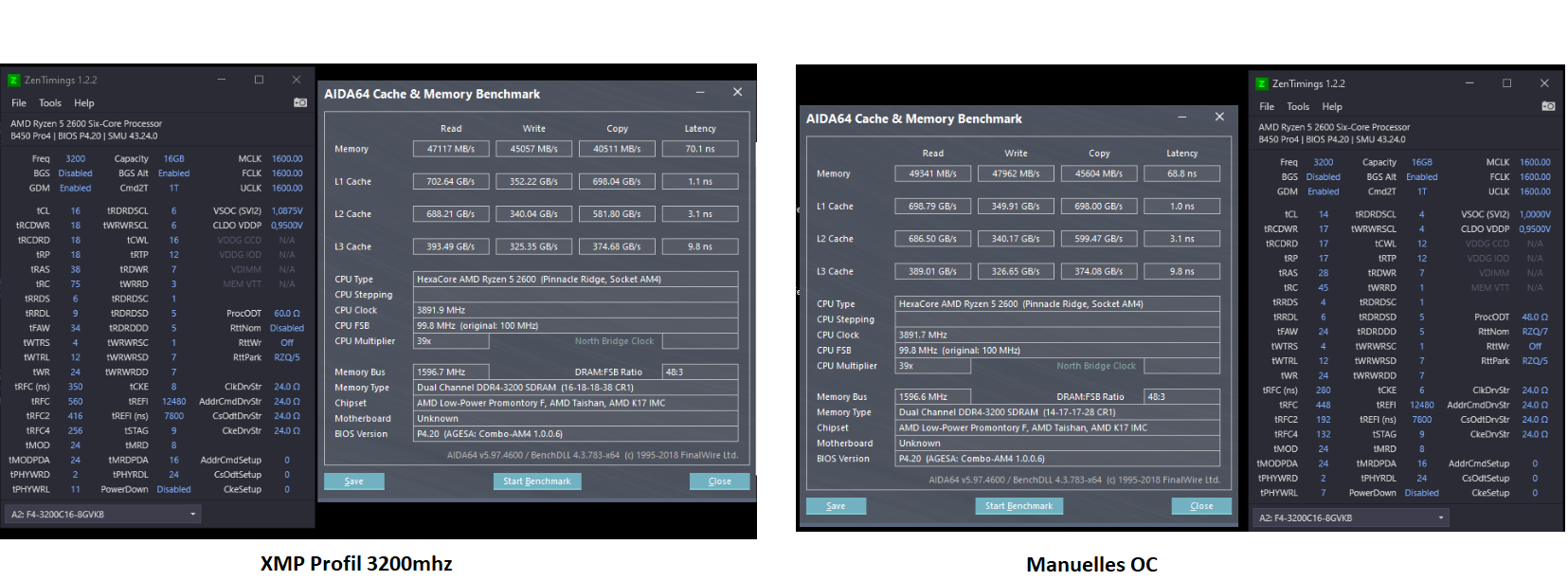The image size is (1568, 581).
Task: Click tRFC value 560 in XMP Profil
Action: coord(75,402)
